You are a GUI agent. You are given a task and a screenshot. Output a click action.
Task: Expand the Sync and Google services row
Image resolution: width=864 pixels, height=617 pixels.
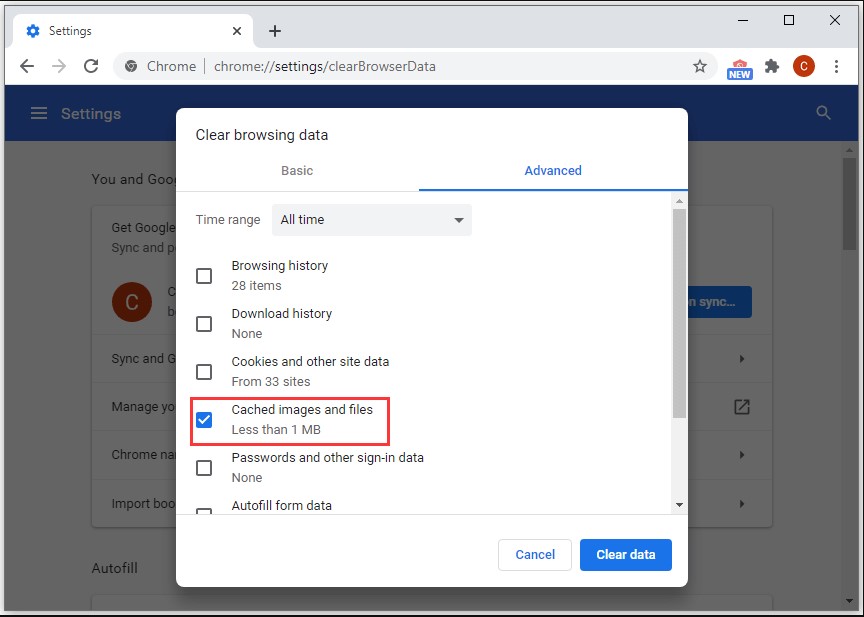741,358
